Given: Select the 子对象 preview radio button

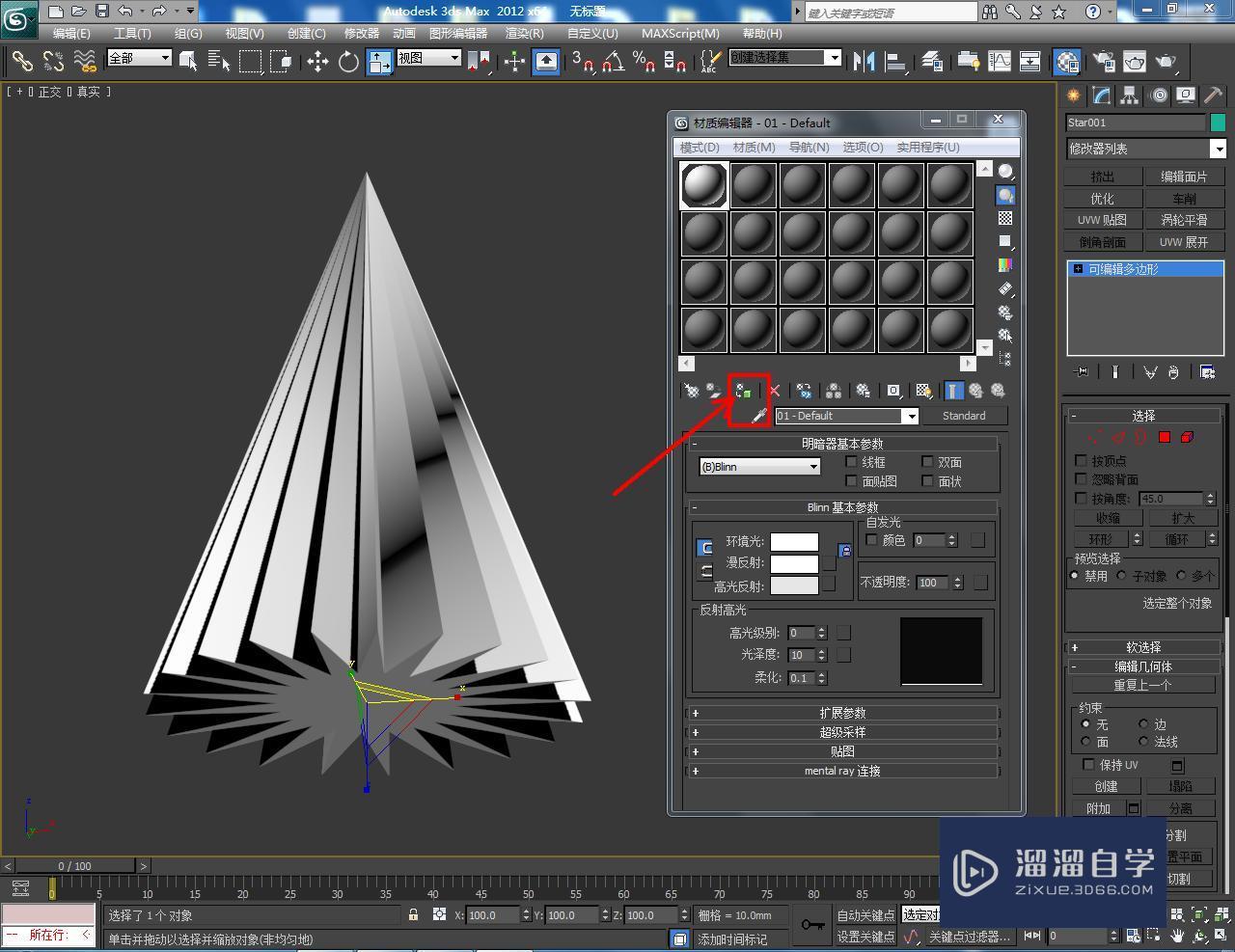Looking at the screenshot, I should 1122,575.
